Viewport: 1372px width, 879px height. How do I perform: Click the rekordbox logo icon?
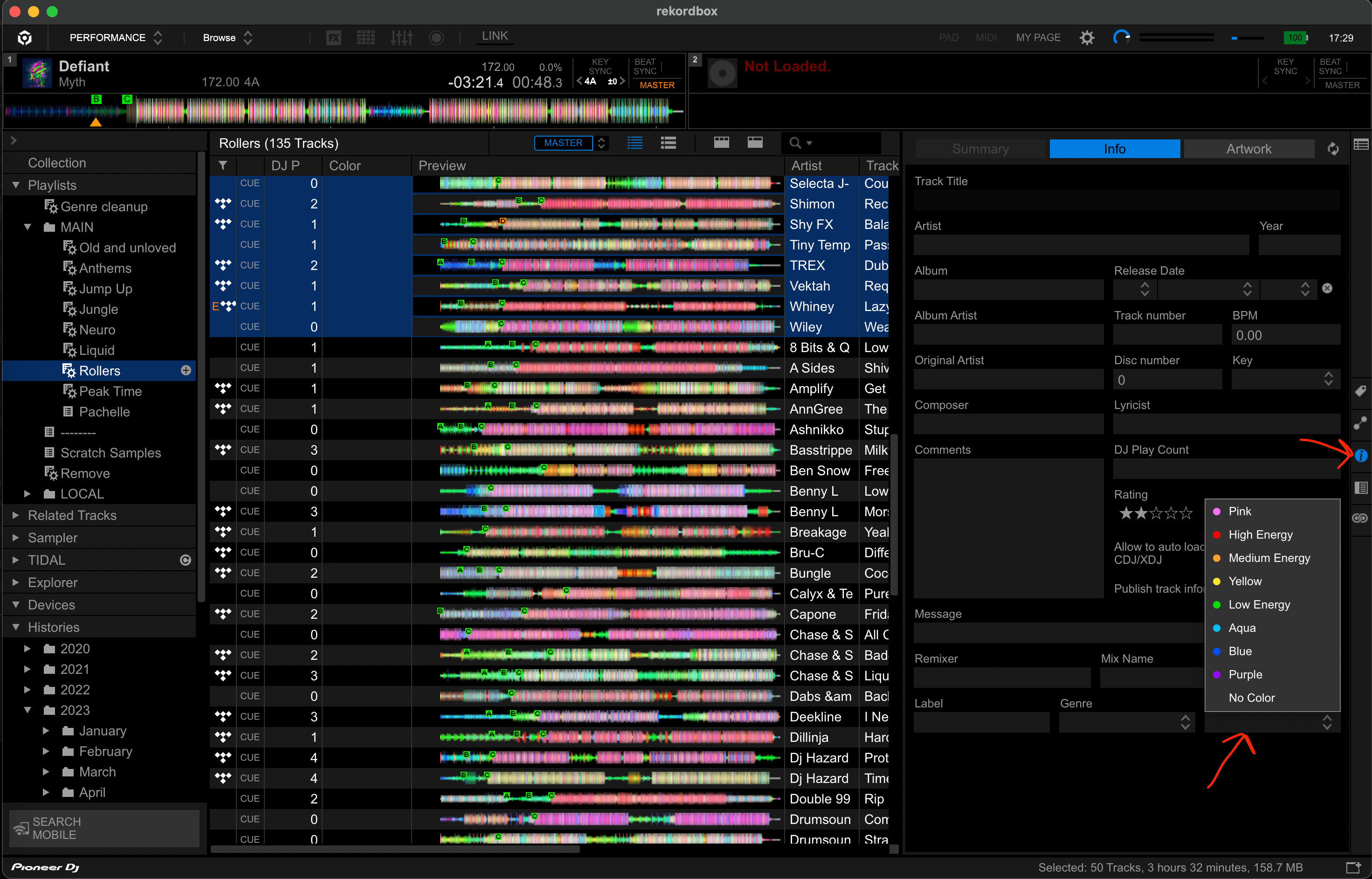[x=25, y=38]
